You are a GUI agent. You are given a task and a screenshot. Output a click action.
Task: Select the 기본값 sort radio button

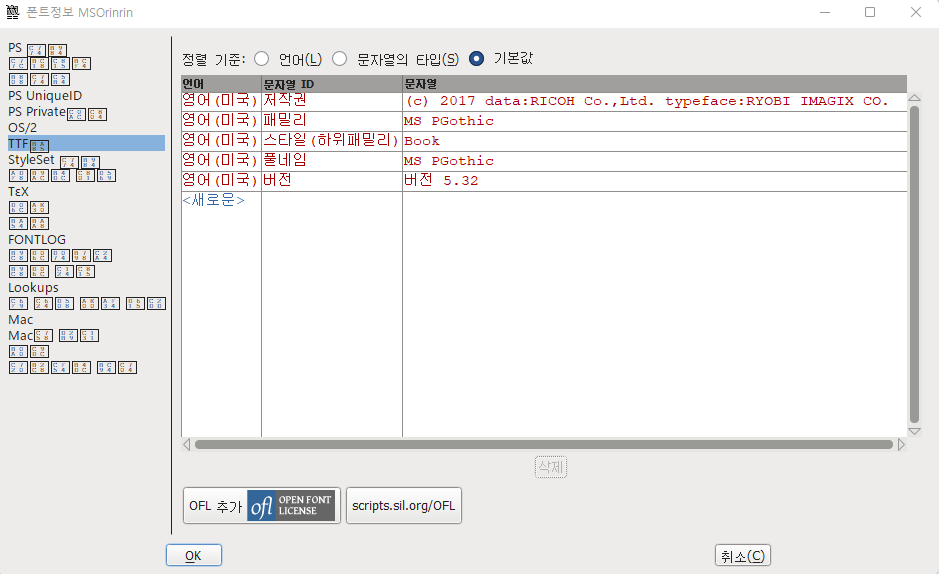(x=477, y=59)
